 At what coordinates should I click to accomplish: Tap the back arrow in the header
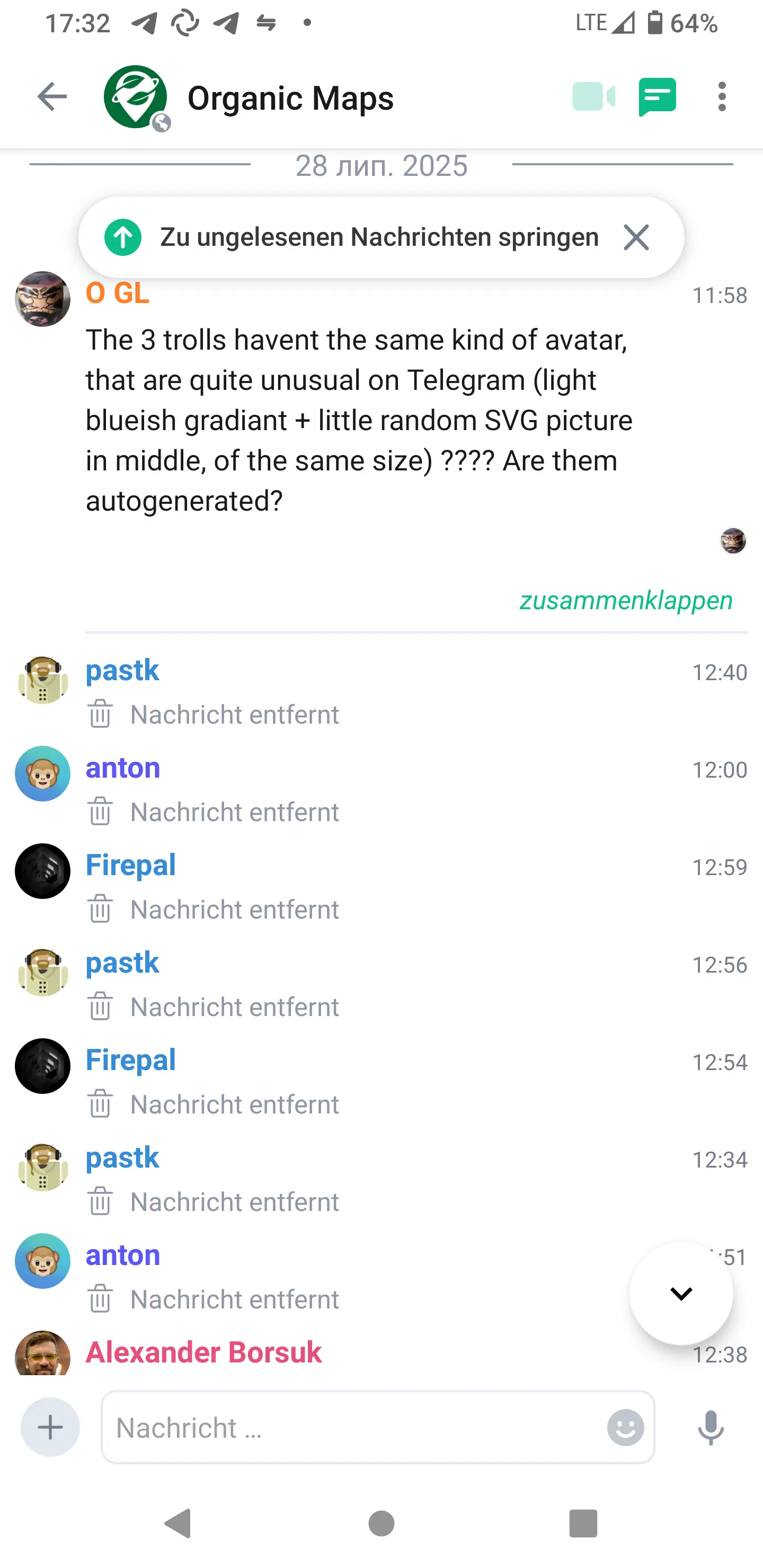52,97
